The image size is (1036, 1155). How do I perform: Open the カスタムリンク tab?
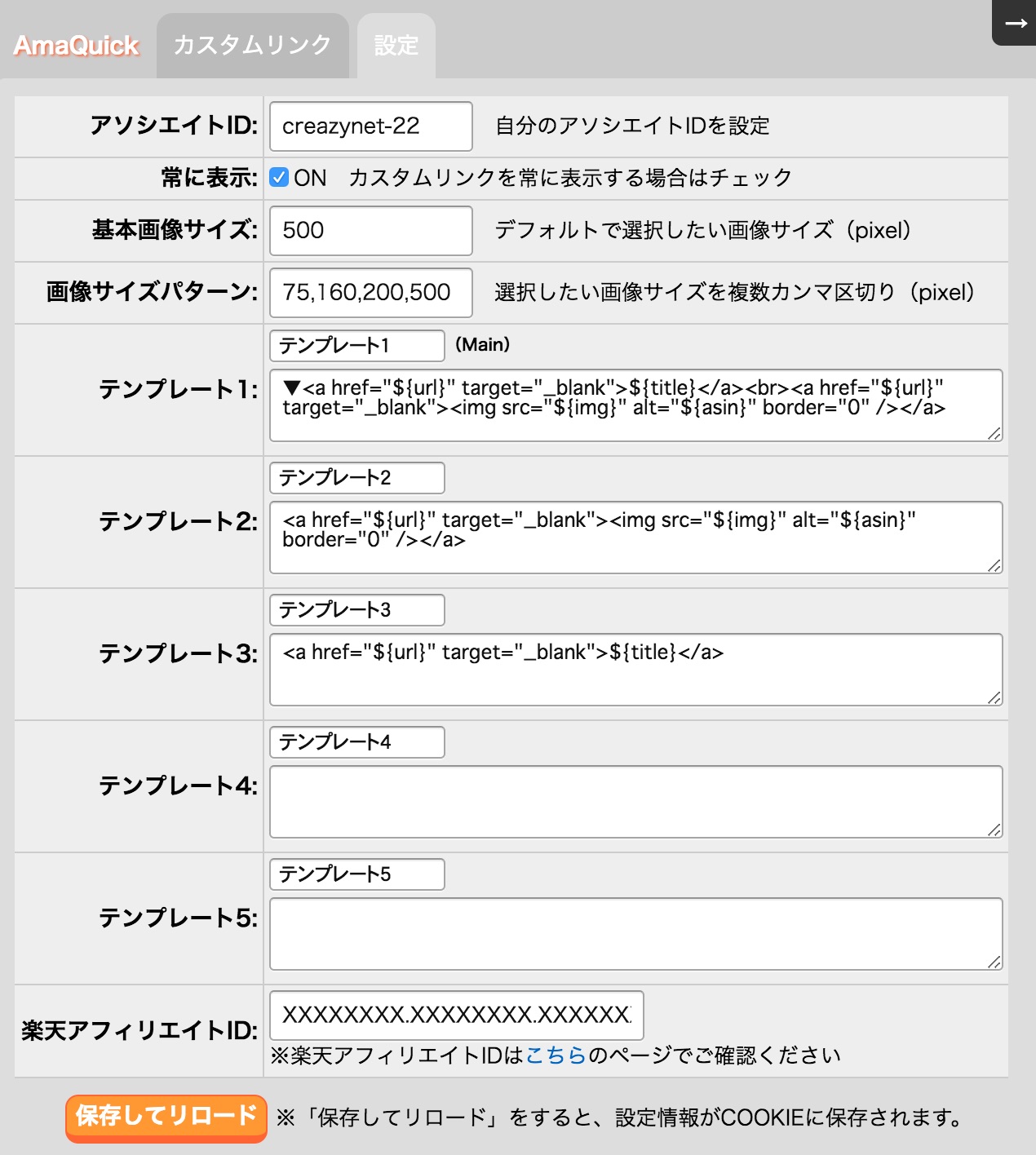click(252, 45)
